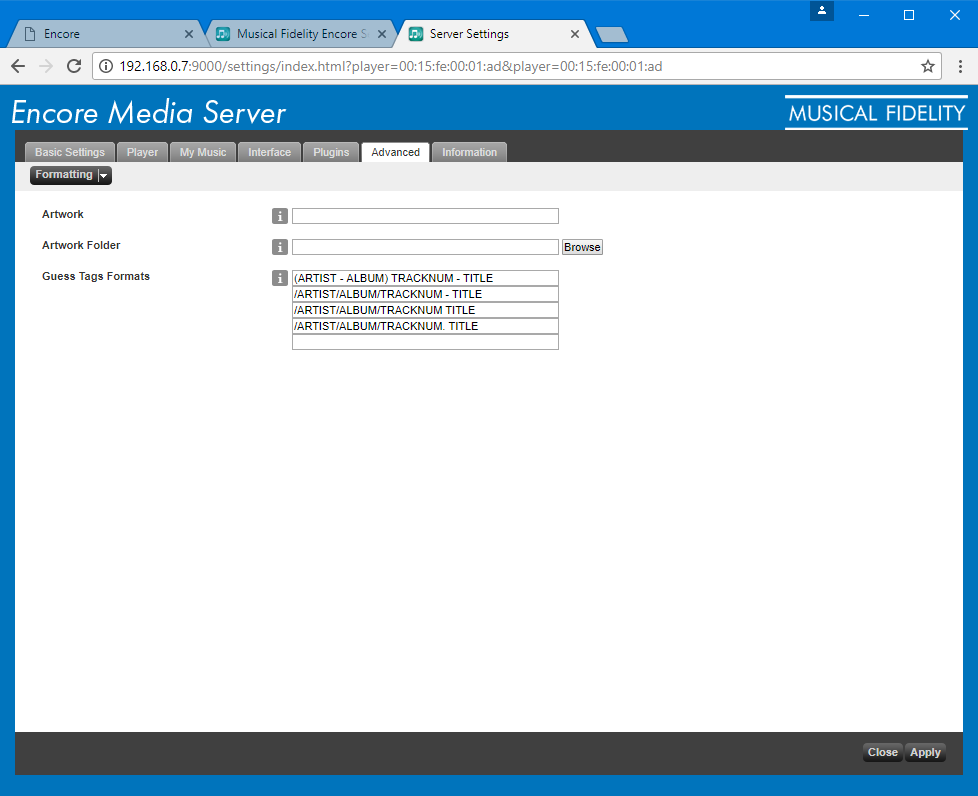Switch to the Player tab
The image size is (978, 796).
pos(142,152)
